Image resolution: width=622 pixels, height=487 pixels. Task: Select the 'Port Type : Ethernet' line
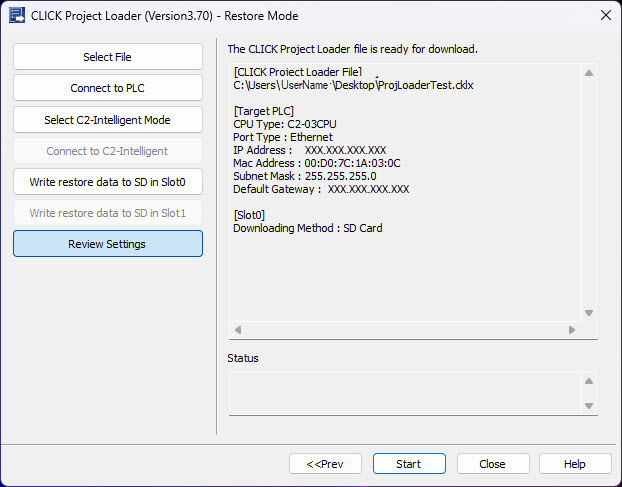coord(283,137)
